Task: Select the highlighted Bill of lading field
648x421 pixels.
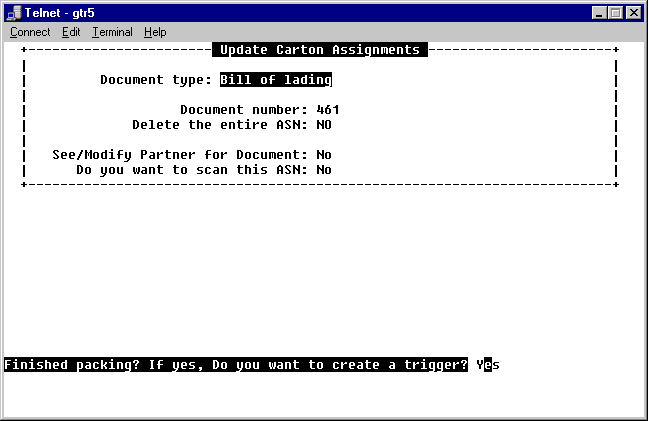Action: click(275, 80)
